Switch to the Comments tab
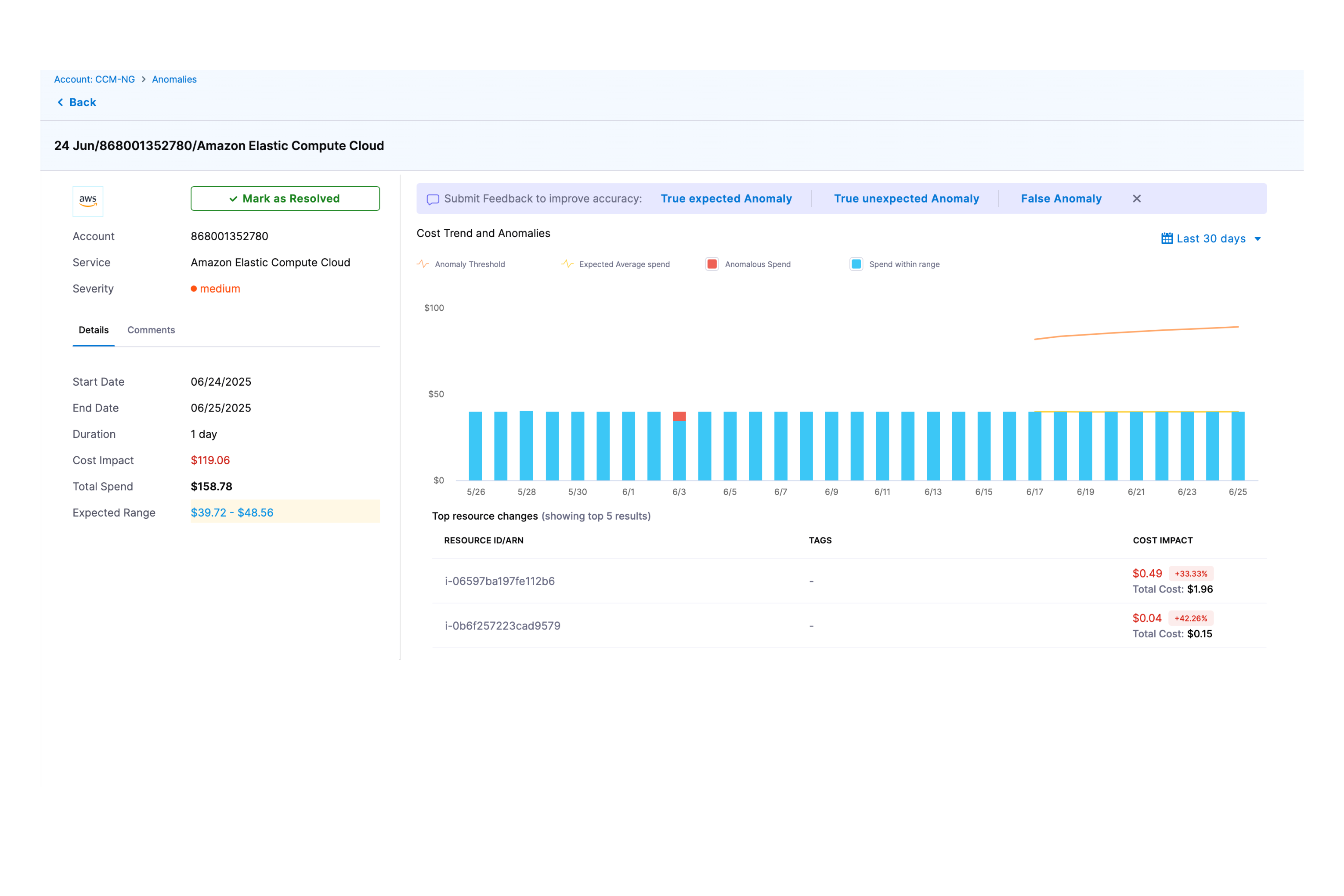 tap(151, 330)
